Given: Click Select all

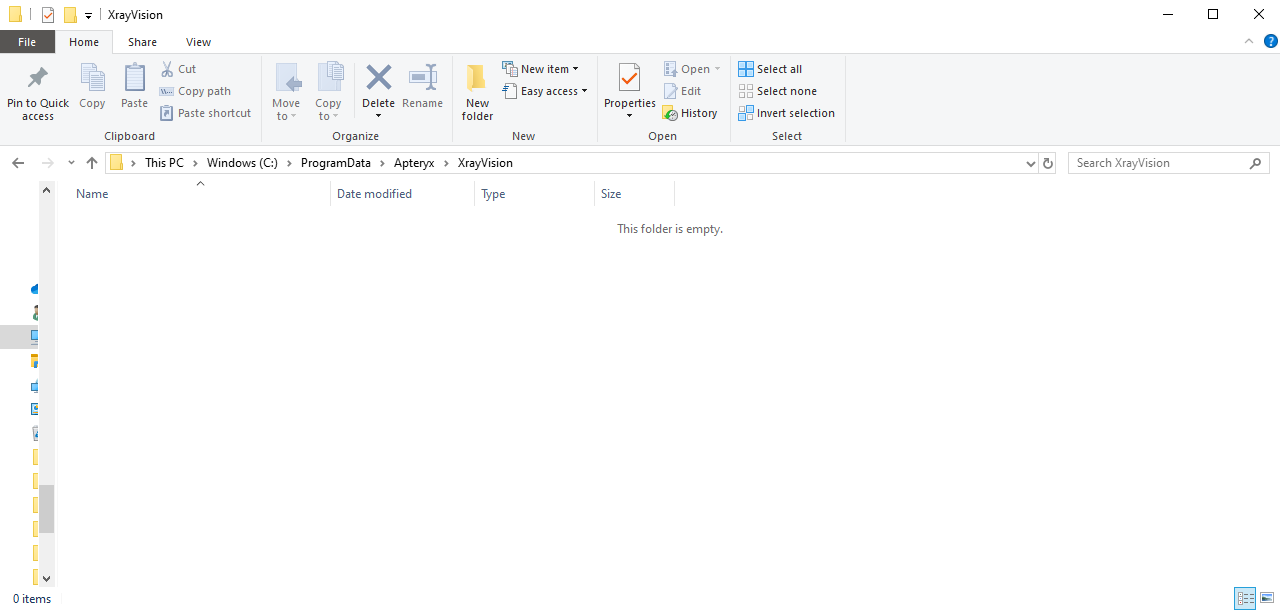Looking at the screenshot, I should click(770, 69).
